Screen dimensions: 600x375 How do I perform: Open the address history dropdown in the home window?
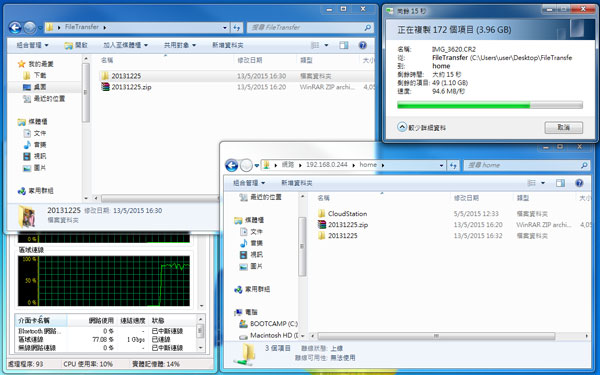[x=441, y=165]
